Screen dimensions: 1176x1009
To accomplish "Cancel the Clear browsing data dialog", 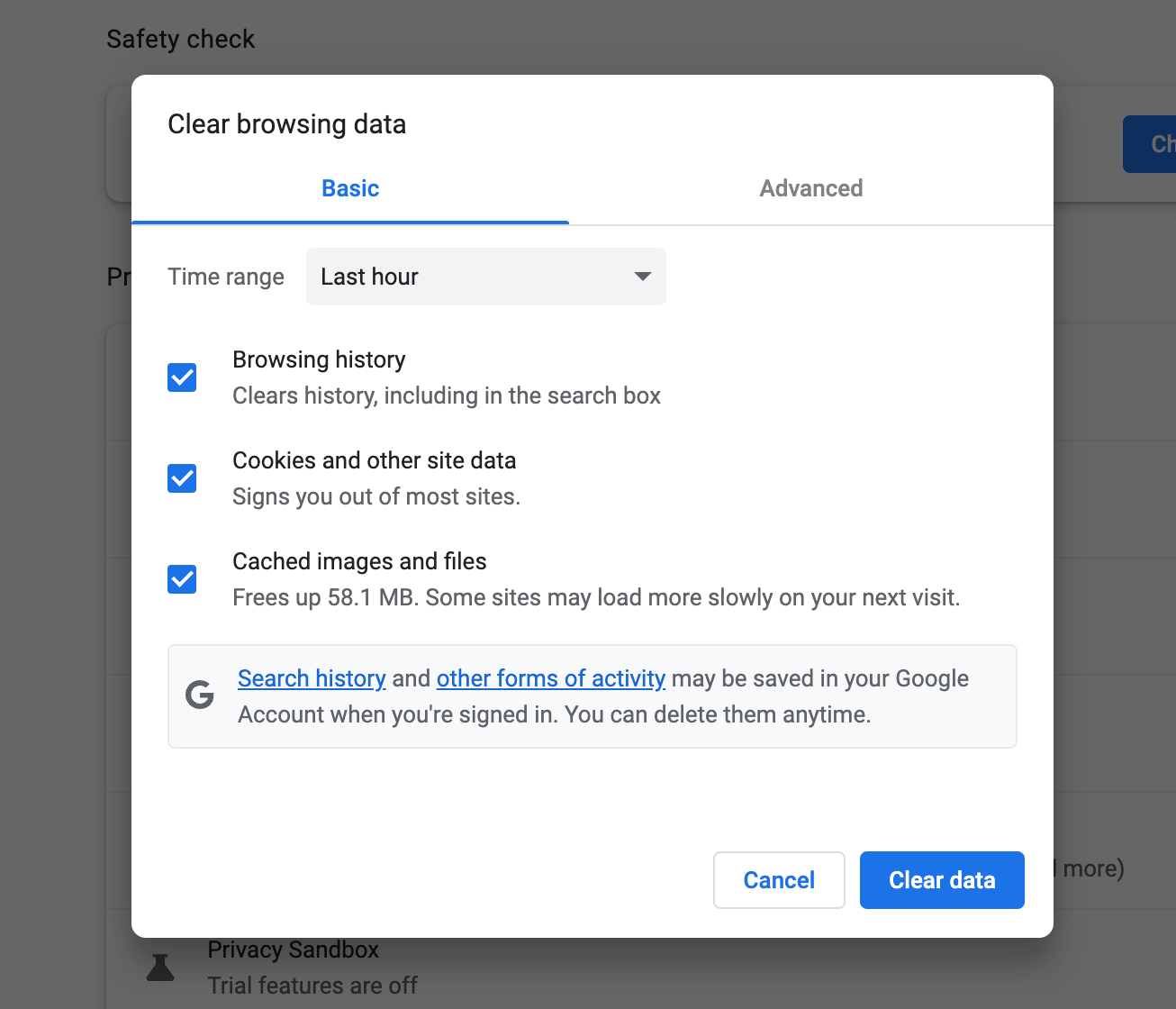I will coord(778,880).
